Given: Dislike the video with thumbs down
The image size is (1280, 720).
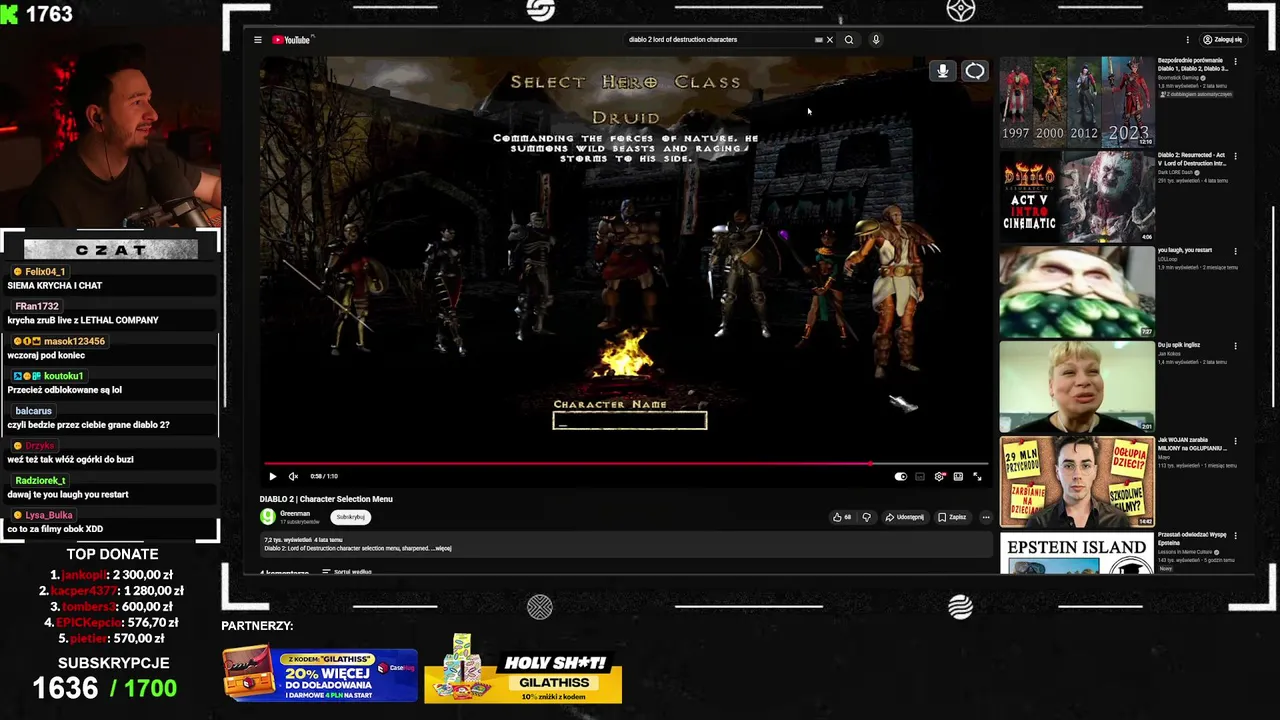Looking at the screenshot, I should click(x=866, y=517).
